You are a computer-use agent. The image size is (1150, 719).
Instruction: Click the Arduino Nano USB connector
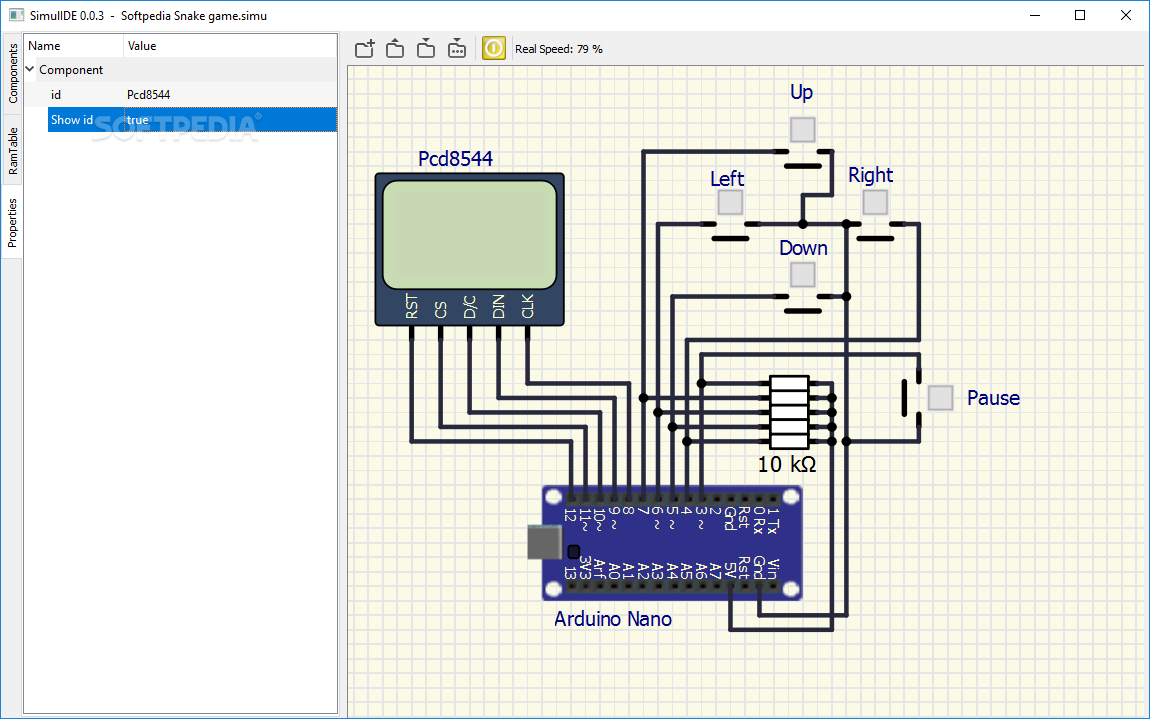coord(543,543)
